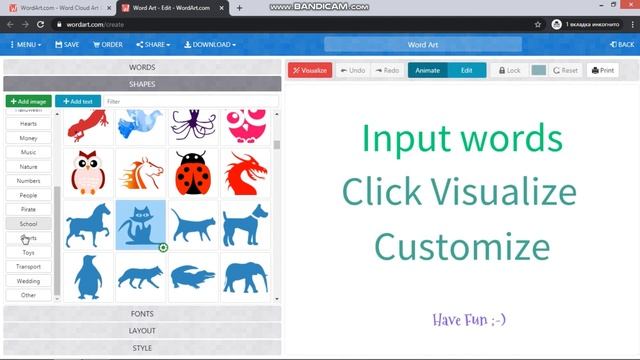Select the red lizard shape
This screenshot has height=360, width=640.
click(x=88, y=126)
